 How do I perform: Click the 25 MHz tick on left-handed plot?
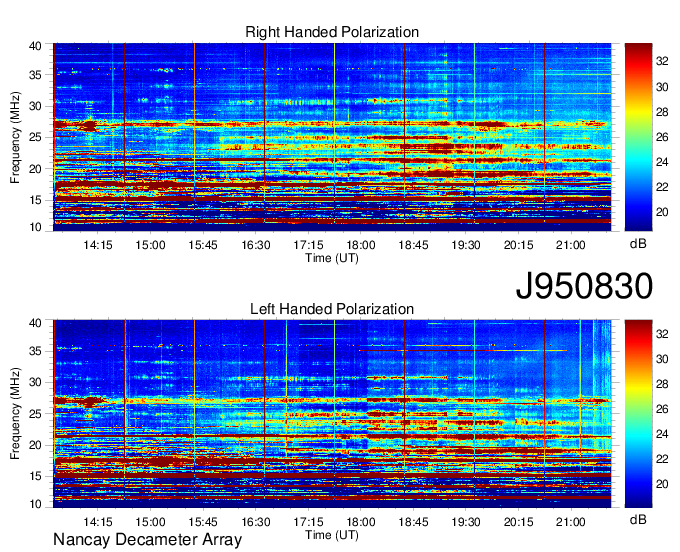click(x=35, y=414)
